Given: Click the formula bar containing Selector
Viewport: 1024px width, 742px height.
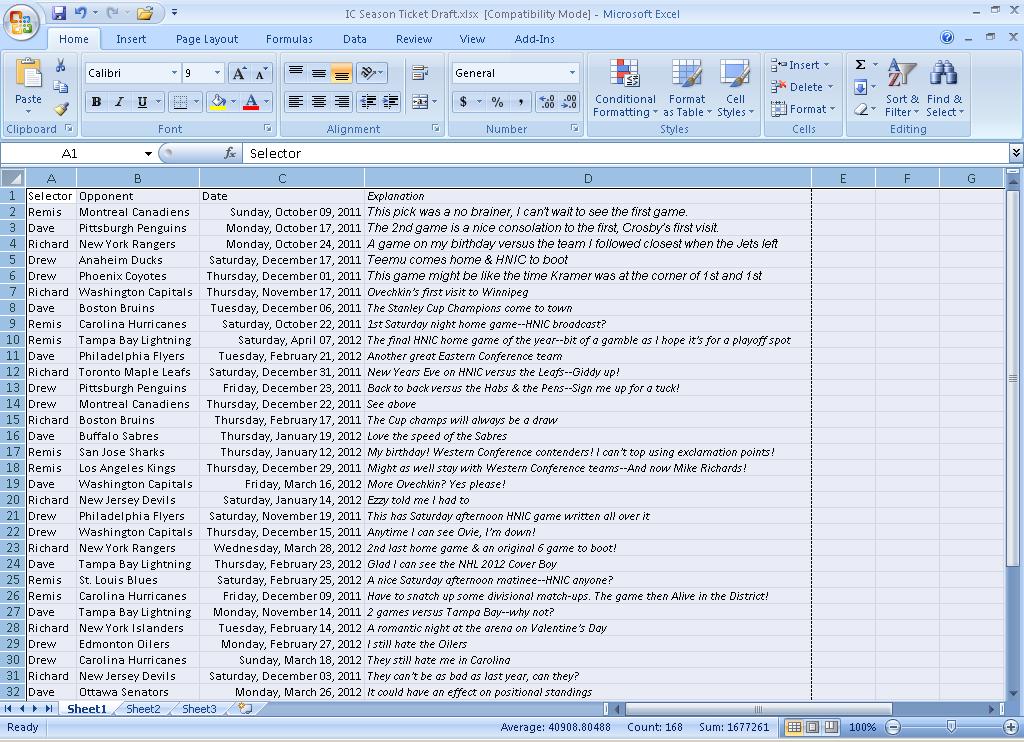Looking at the screenshot, I should click(x=620, y=154).
